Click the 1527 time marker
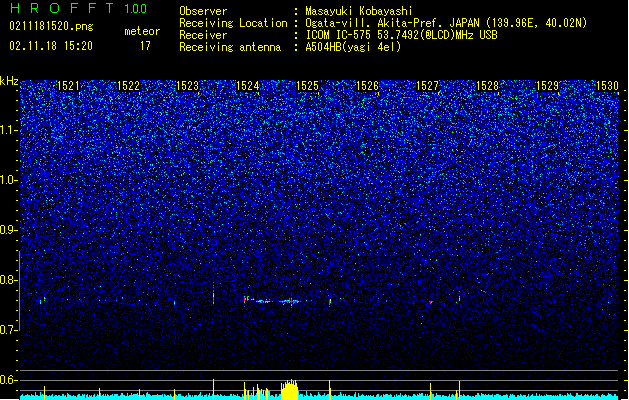The width and height of the screenshot is (629, 400). coord(428,86)
